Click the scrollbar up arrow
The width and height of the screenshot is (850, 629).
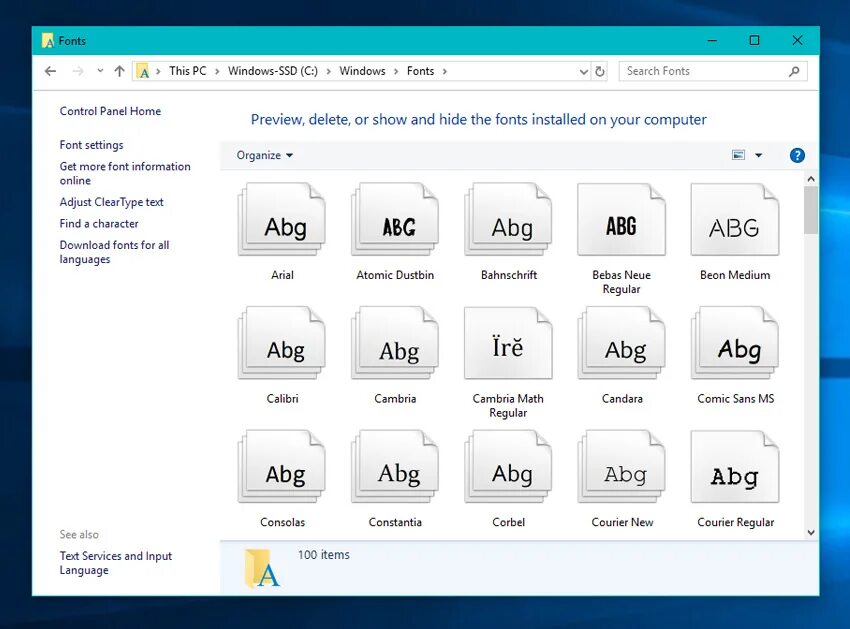(811, 179)
